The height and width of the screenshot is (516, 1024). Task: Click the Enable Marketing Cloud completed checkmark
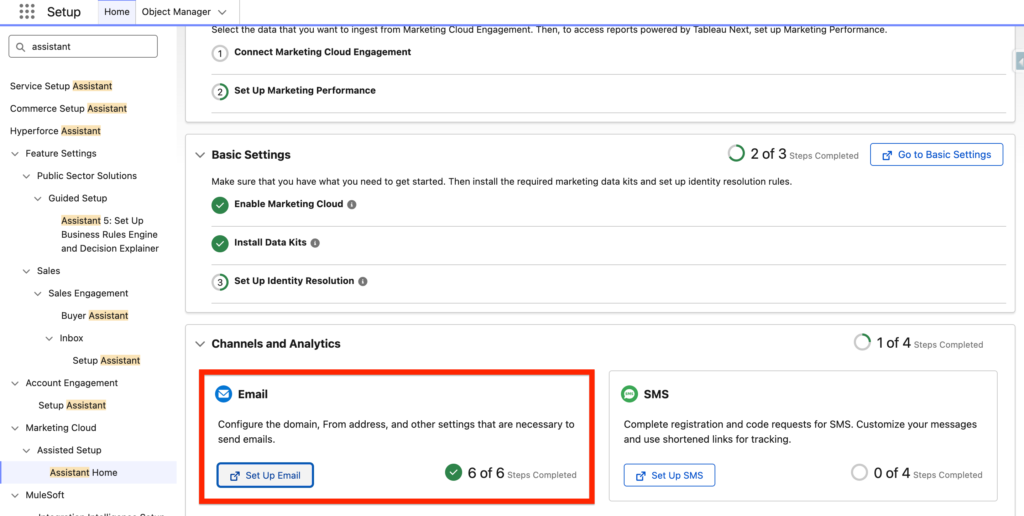(220, 205)
